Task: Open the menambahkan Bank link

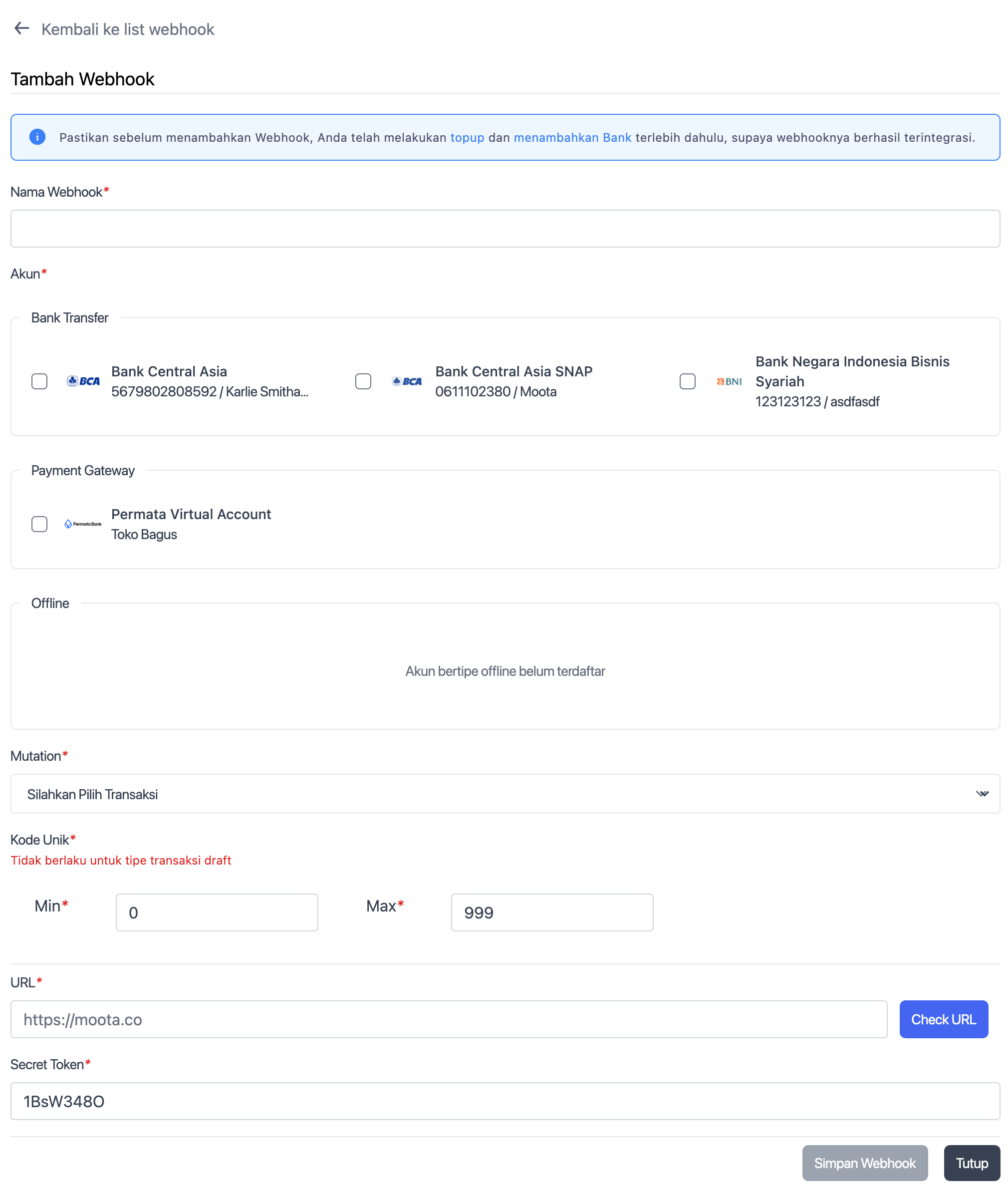Action: (572, 137)
